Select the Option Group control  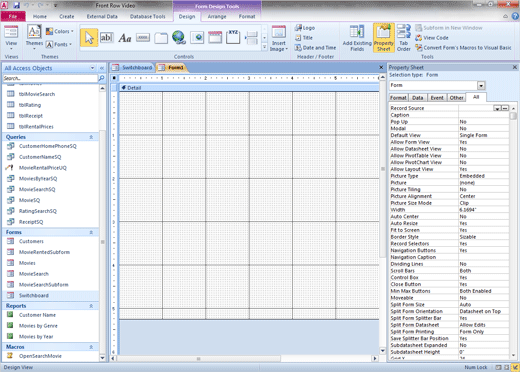click(x=233, y=37)
